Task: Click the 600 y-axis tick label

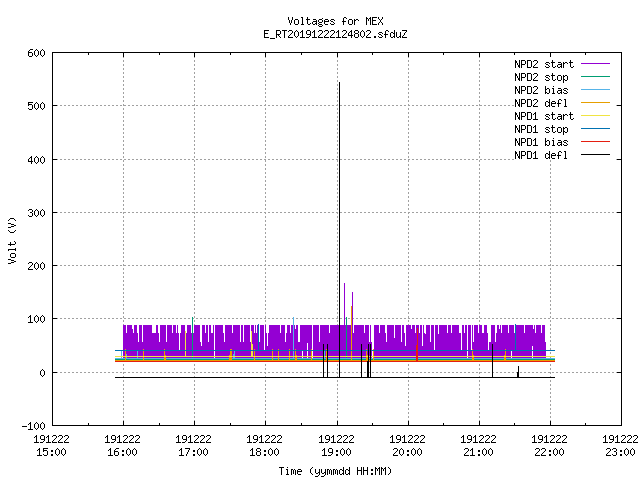Action: 36,53
